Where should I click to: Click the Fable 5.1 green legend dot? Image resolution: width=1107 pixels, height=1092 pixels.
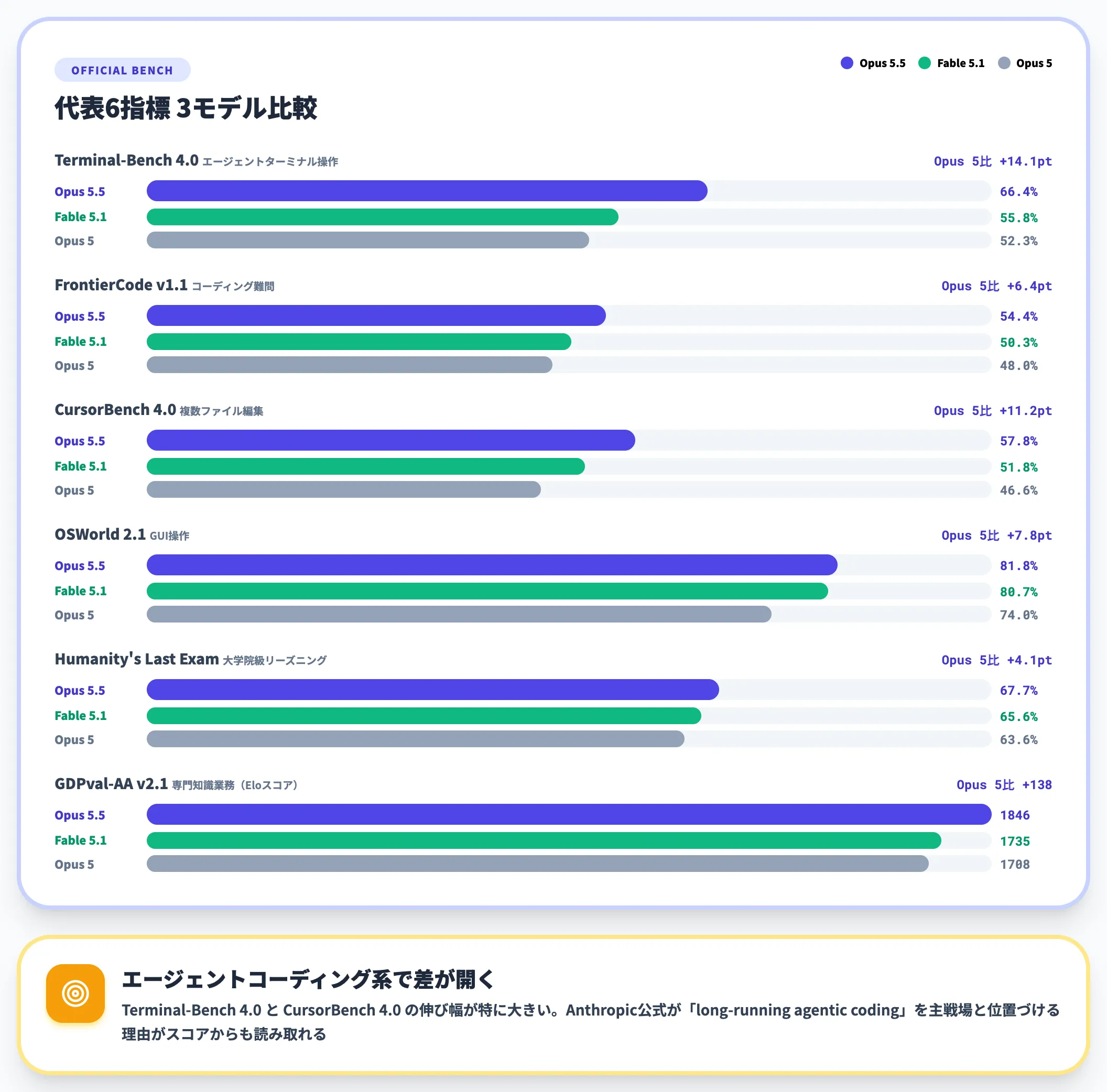[x=924, y=63]
